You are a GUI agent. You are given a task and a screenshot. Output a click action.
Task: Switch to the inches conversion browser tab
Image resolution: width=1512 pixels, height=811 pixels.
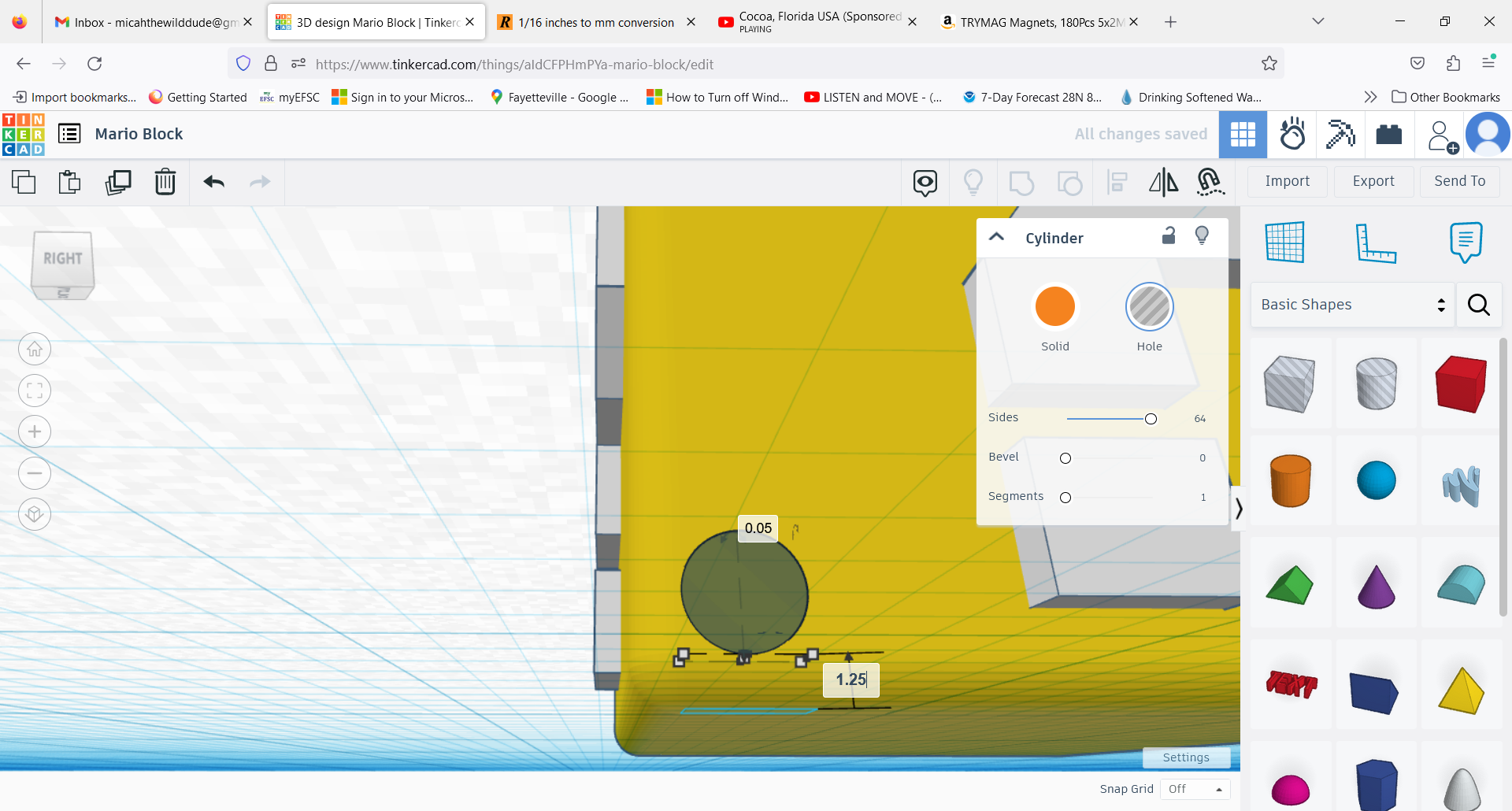point(595,22)
